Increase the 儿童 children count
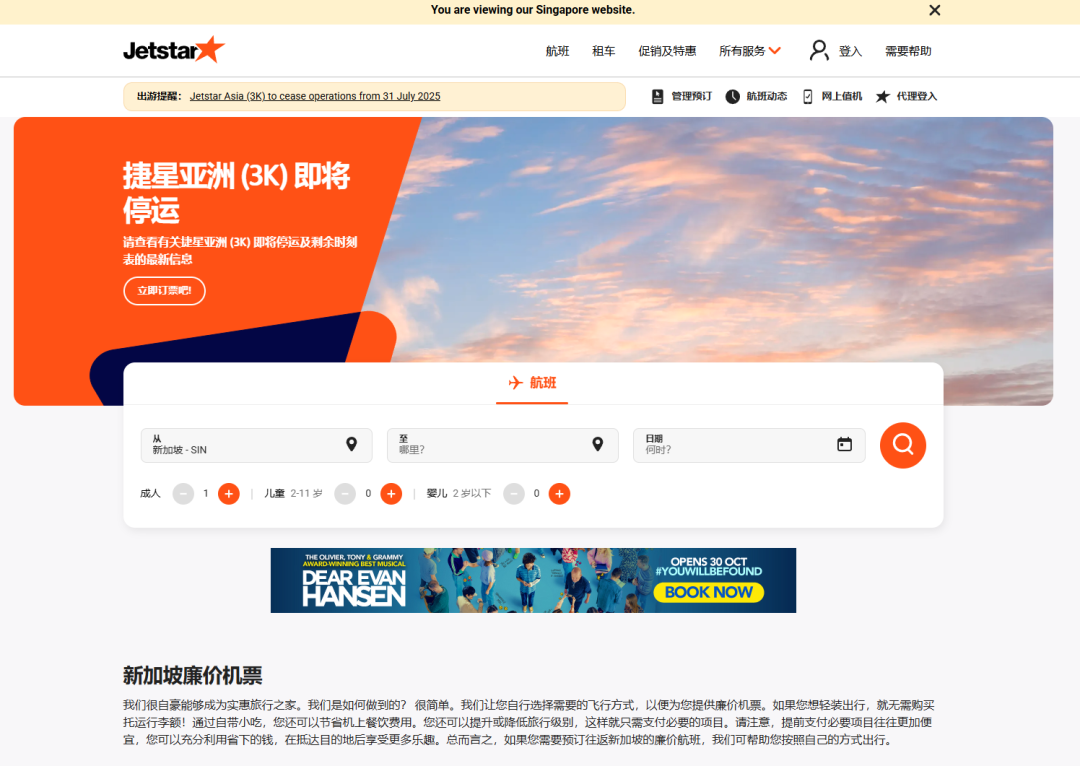Image resolution: width=1080 pixels, height=766 pixels. coord(391,494)
